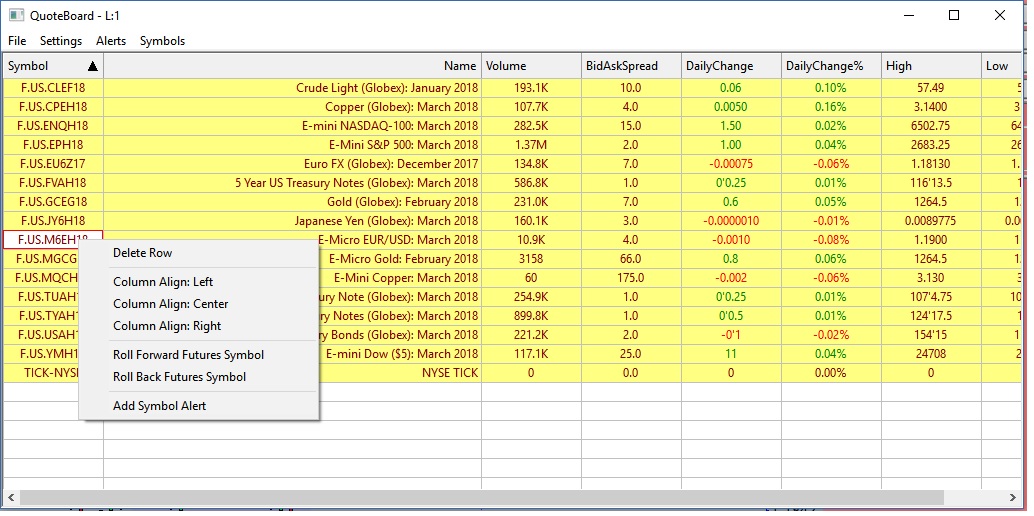Click BidAskSpread cell 175.0

(631, 278)
